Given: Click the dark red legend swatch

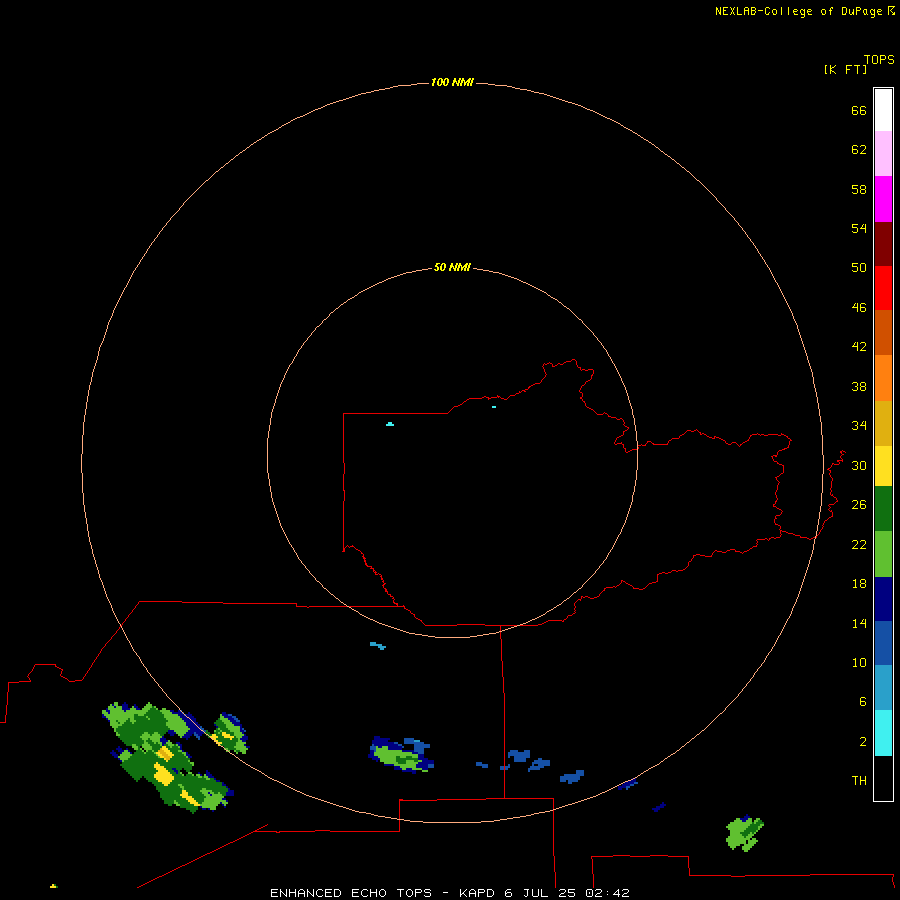Looking at the screenshot, I should 883,244.
